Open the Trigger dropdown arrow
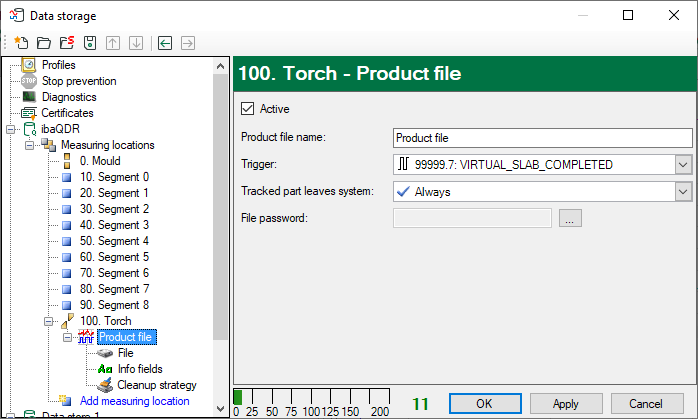The width and height of the screenshot is (698, 419). click(683, 165)
